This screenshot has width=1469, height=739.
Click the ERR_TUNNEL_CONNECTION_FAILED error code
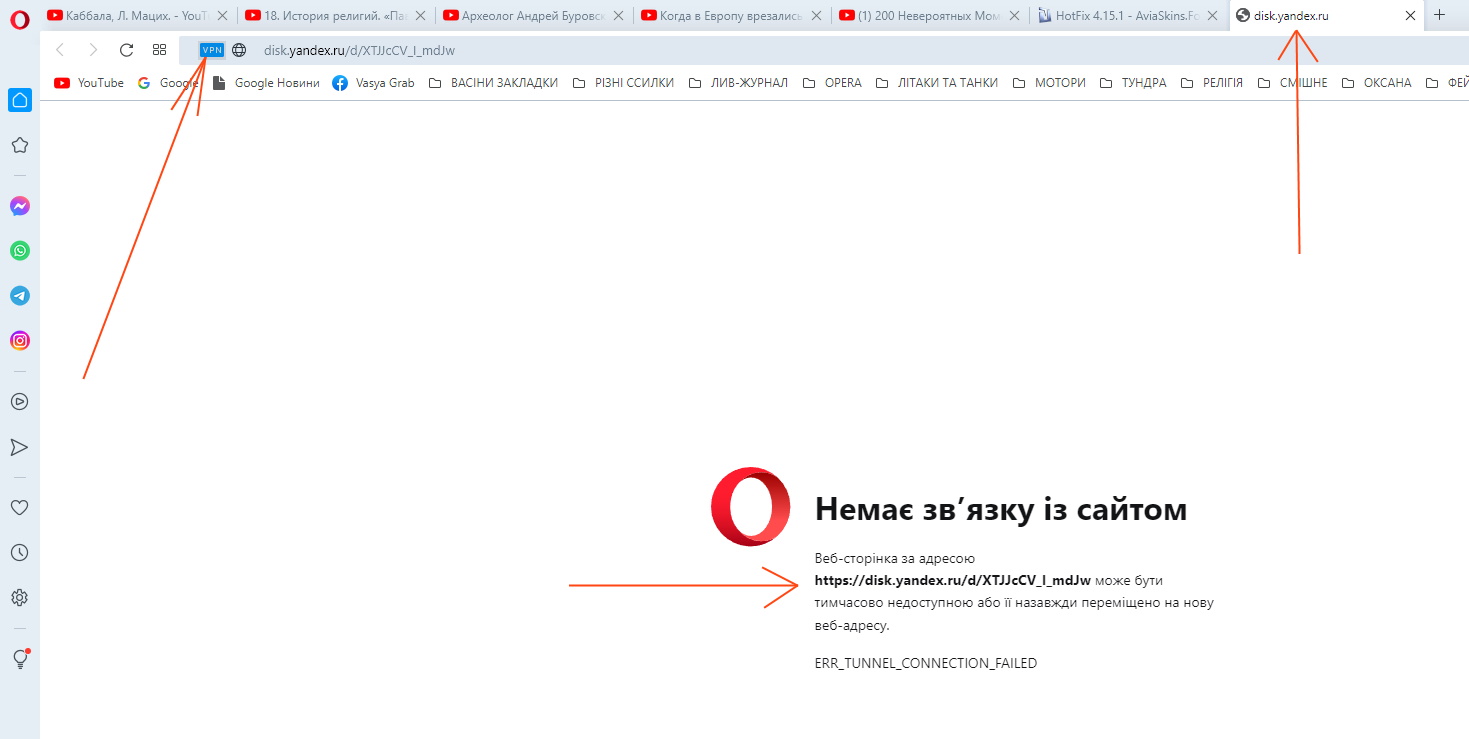pos(926,663)
